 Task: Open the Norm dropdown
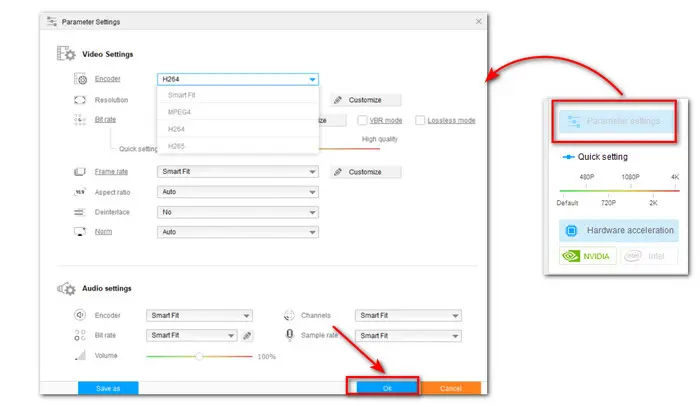click(238, 232)
